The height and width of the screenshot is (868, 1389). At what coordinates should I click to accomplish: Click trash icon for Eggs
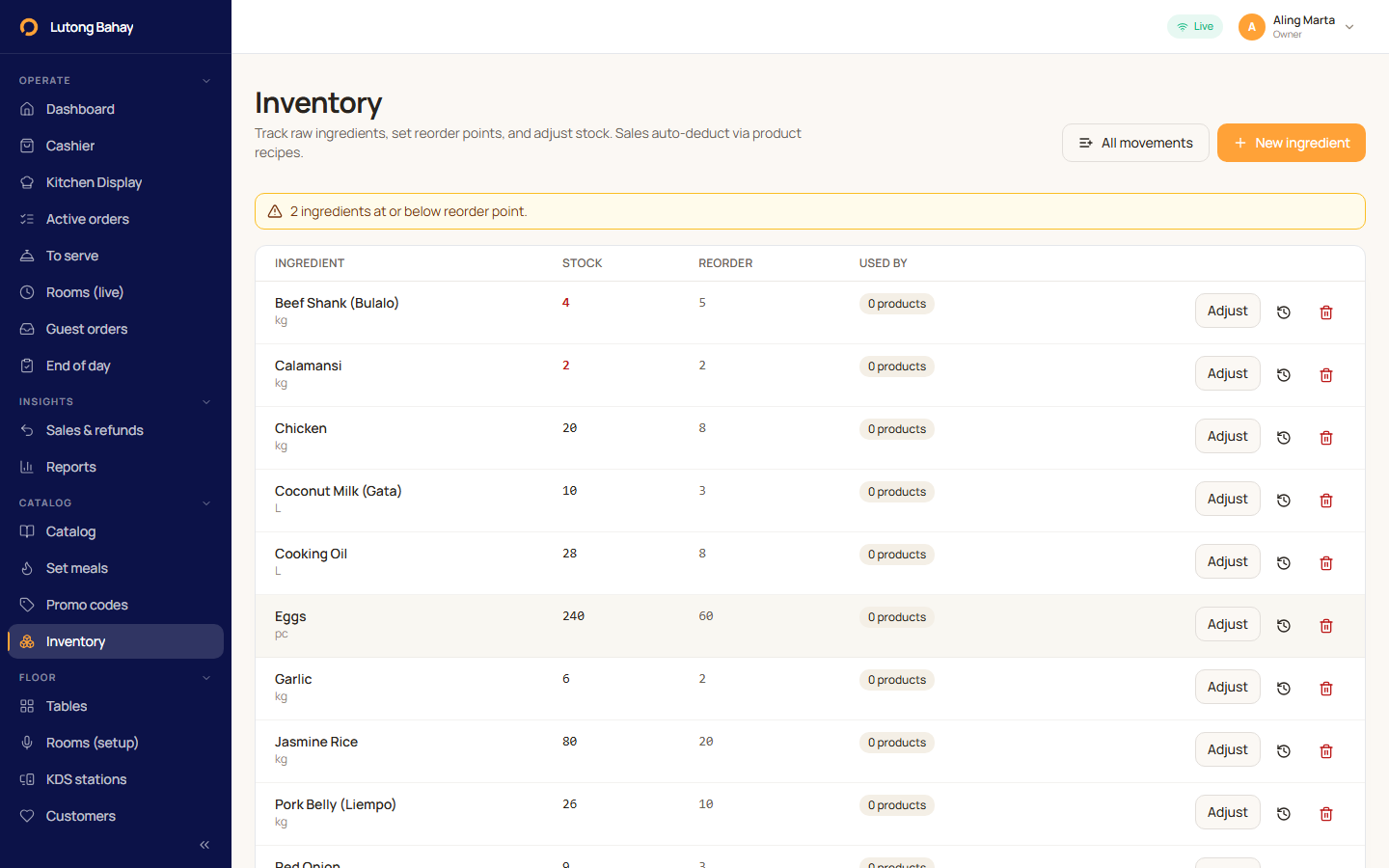pos(1326,626)
